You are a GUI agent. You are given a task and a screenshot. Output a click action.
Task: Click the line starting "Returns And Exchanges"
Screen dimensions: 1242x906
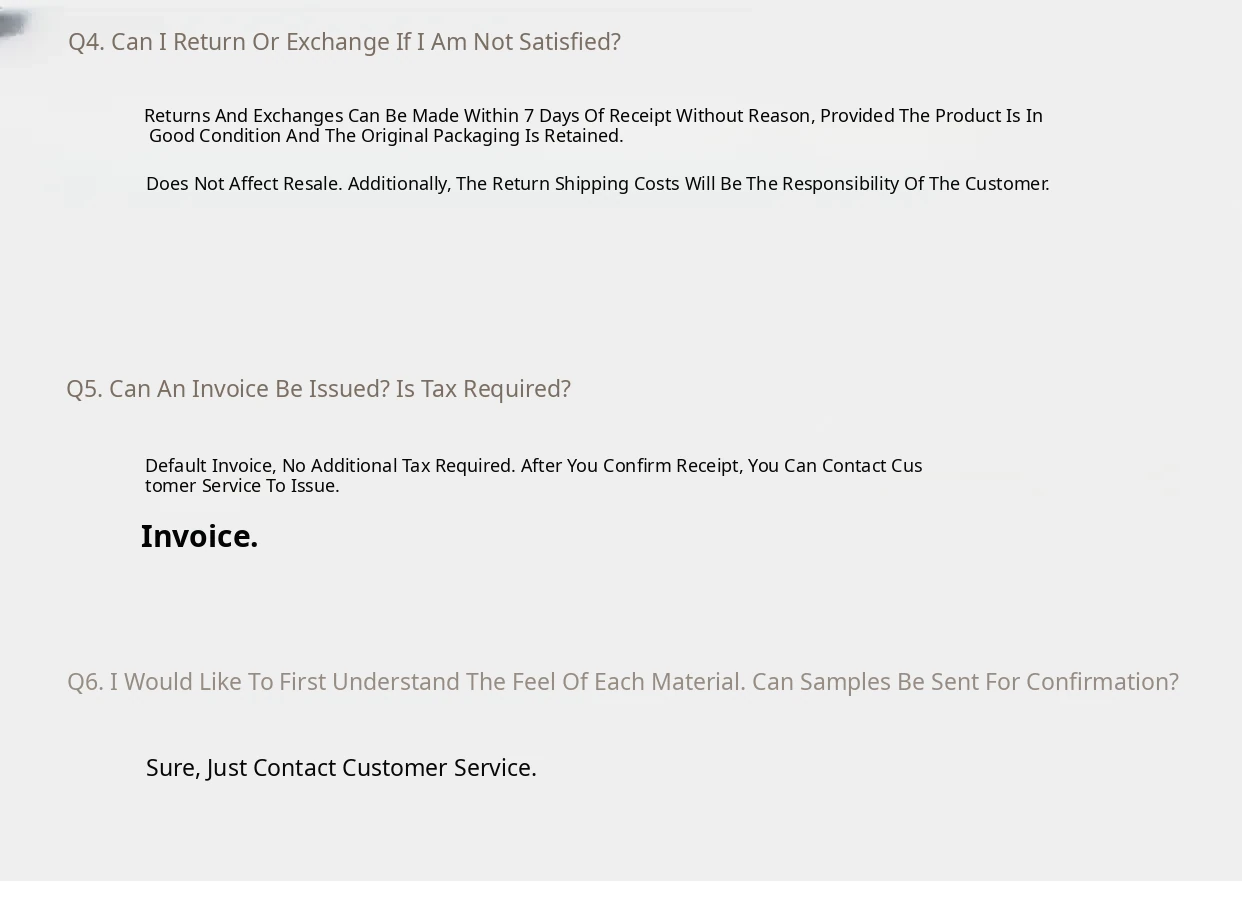click(593, 116)
